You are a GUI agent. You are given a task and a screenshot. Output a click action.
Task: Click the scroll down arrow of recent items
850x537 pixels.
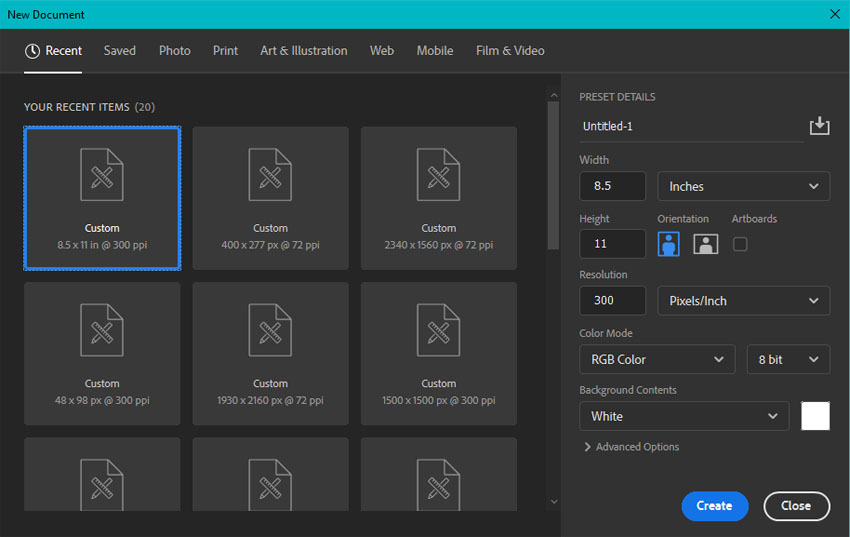553,502
